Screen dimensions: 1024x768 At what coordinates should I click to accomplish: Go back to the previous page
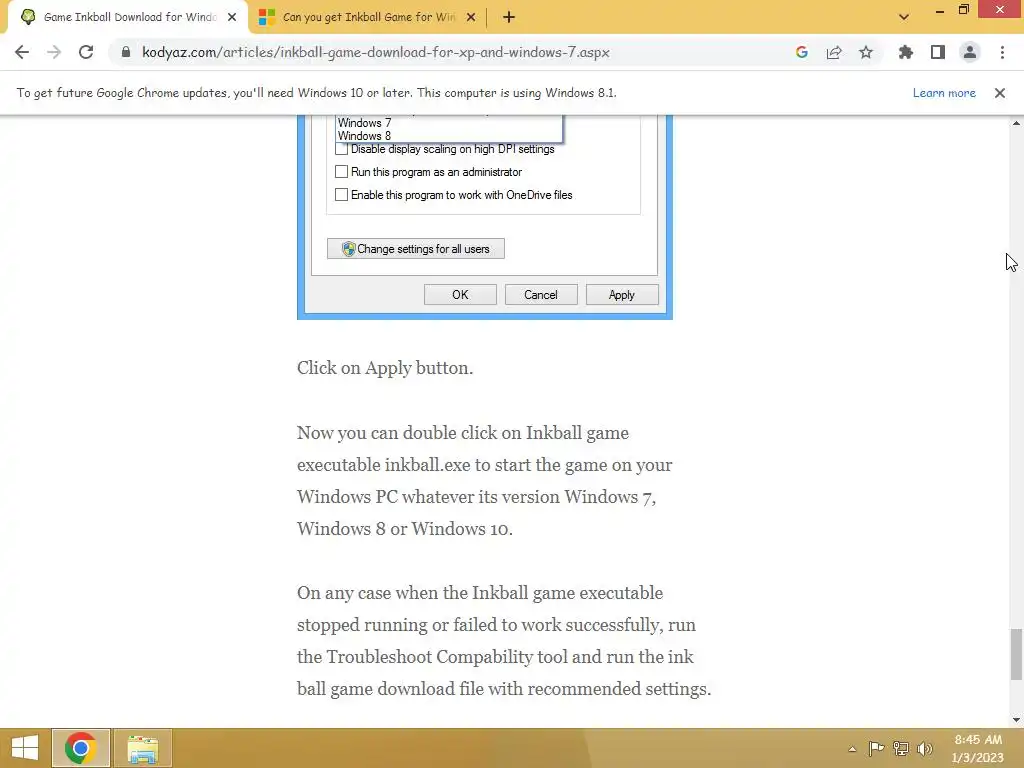[x=22, y=52]
